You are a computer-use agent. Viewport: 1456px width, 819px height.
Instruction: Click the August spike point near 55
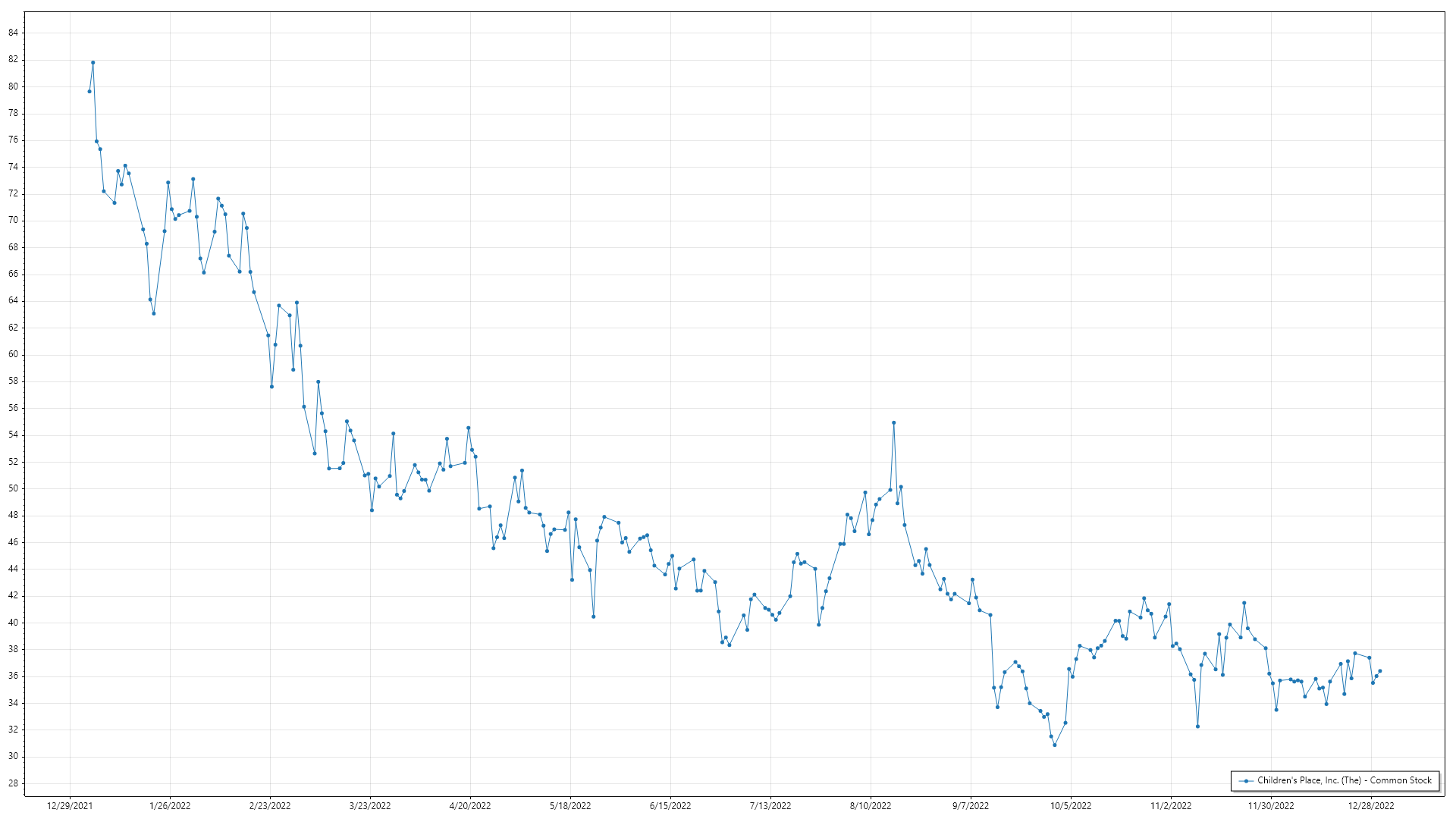tap(893, 422)
